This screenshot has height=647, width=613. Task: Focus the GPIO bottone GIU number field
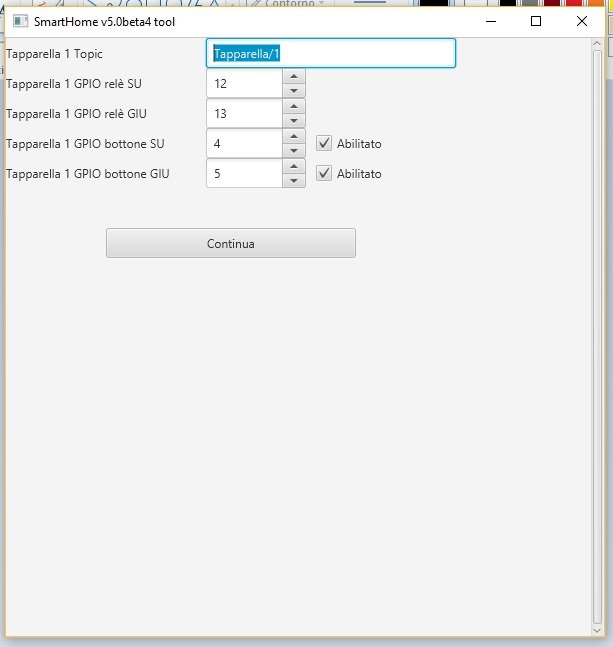tap(245, 173)
